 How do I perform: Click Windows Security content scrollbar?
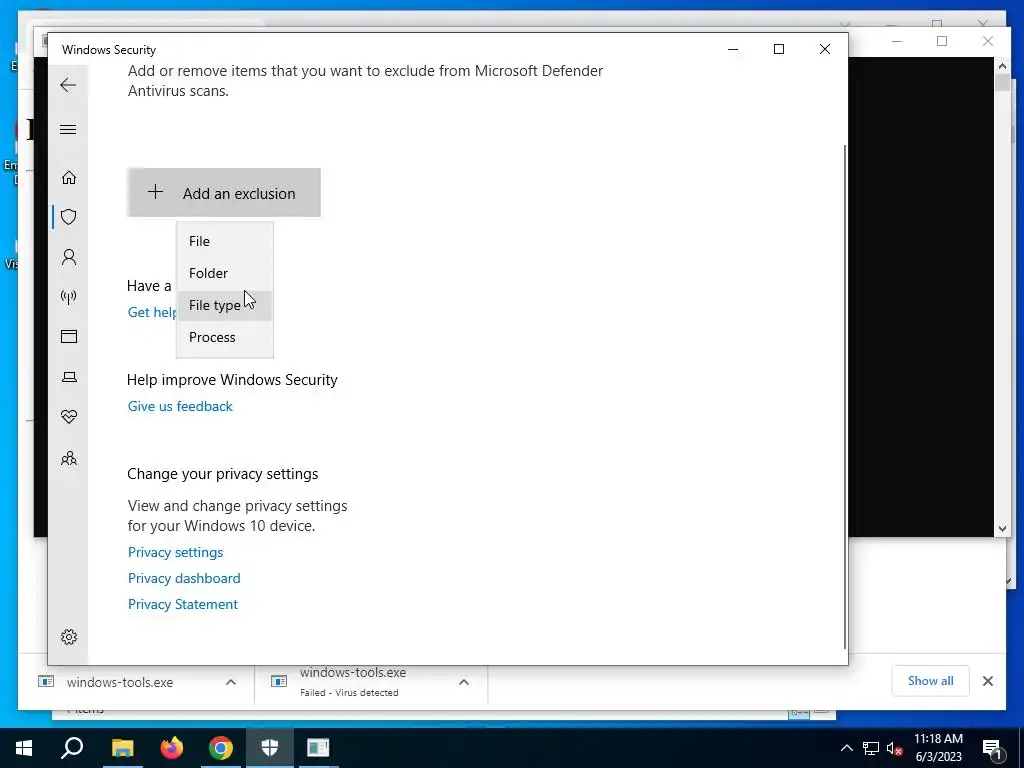click(x=845, y=397)
